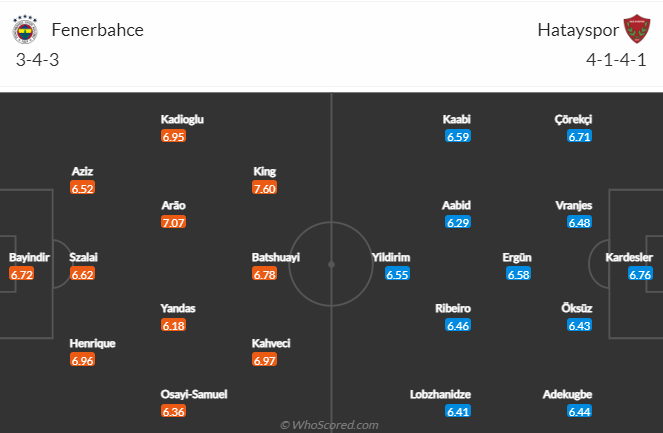This screenshot has width=663, height=433.
Task: Click Aabid's 6.29 rating badge
Action: (x=458, y=222)
